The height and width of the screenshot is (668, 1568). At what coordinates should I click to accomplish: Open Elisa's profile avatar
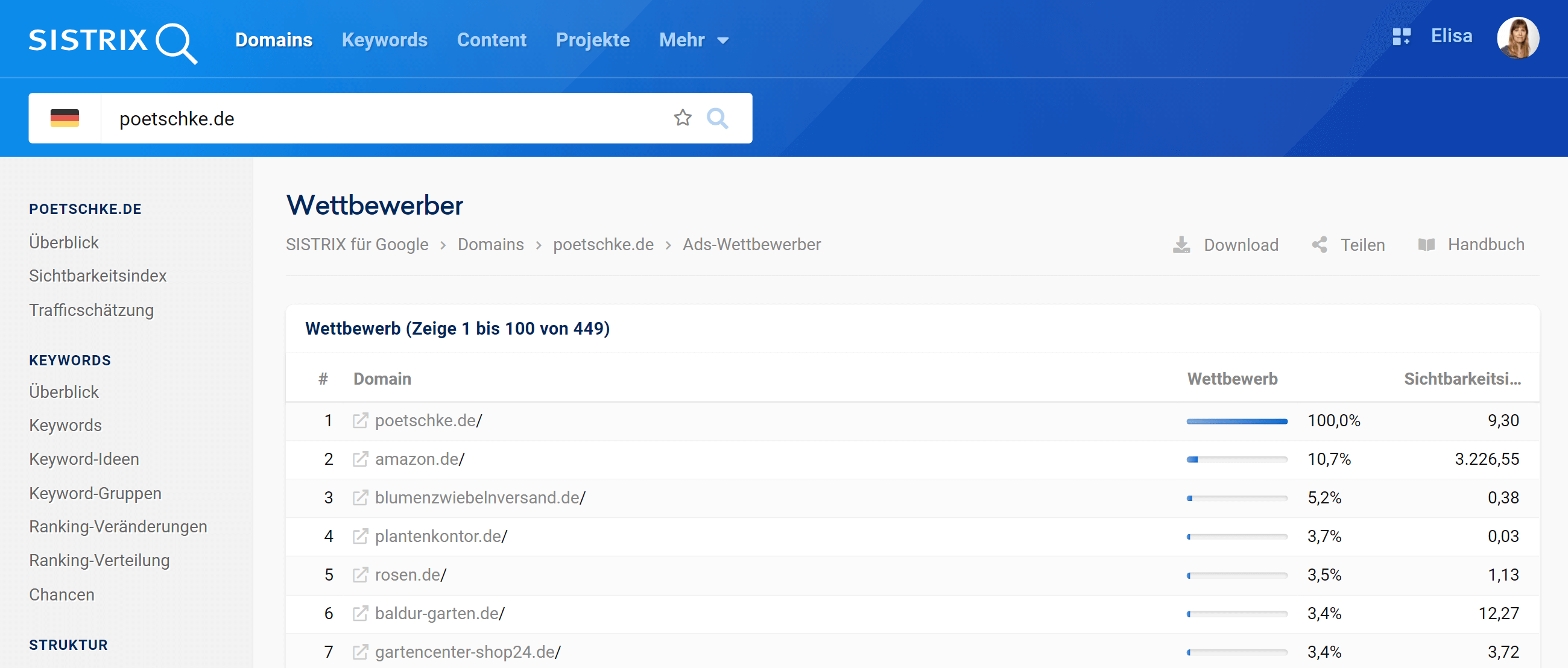(x=1517, y=39)
